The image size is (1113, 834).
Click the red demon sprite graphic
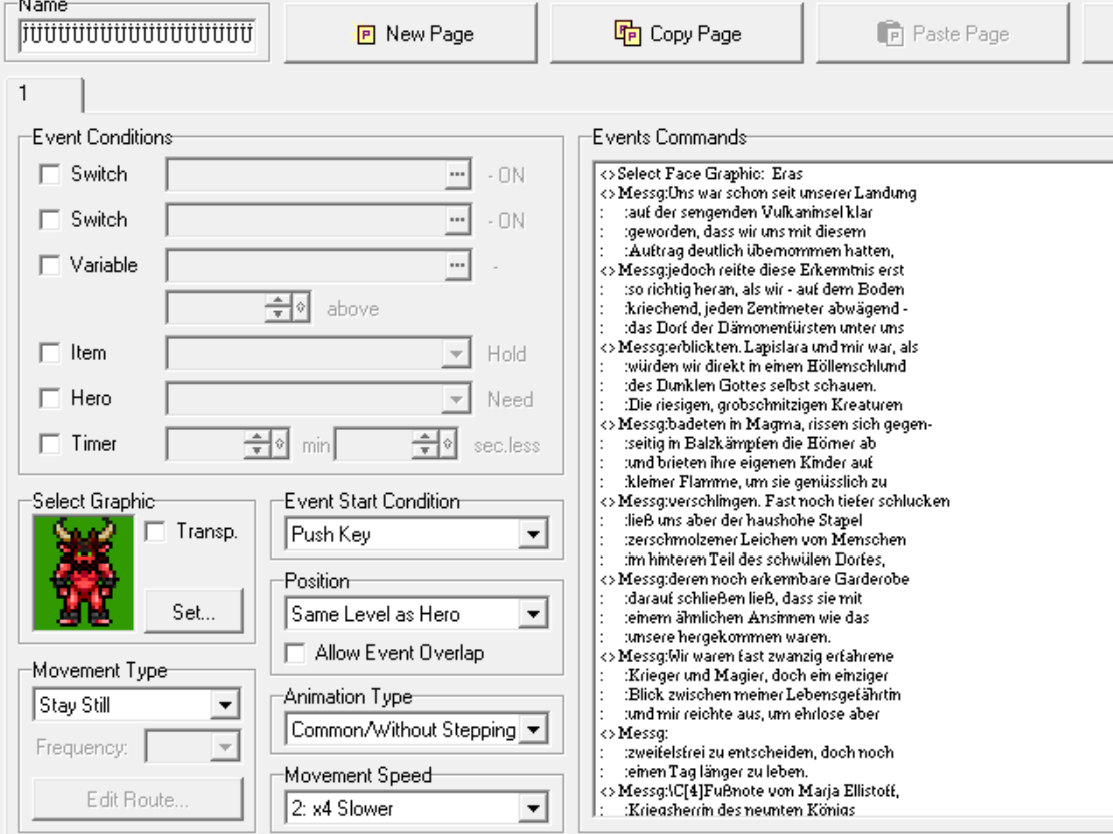84,572
